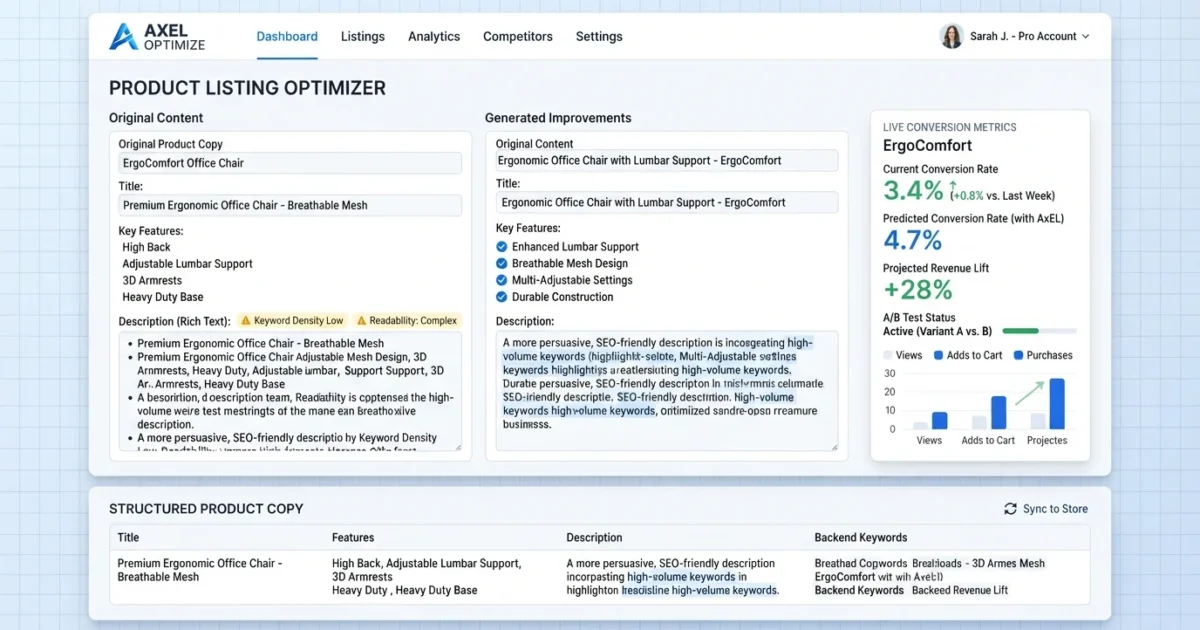Open the Settings tab
This screenshot has height=630, width=1200.
pyautogui.click(x=599, y=36)
